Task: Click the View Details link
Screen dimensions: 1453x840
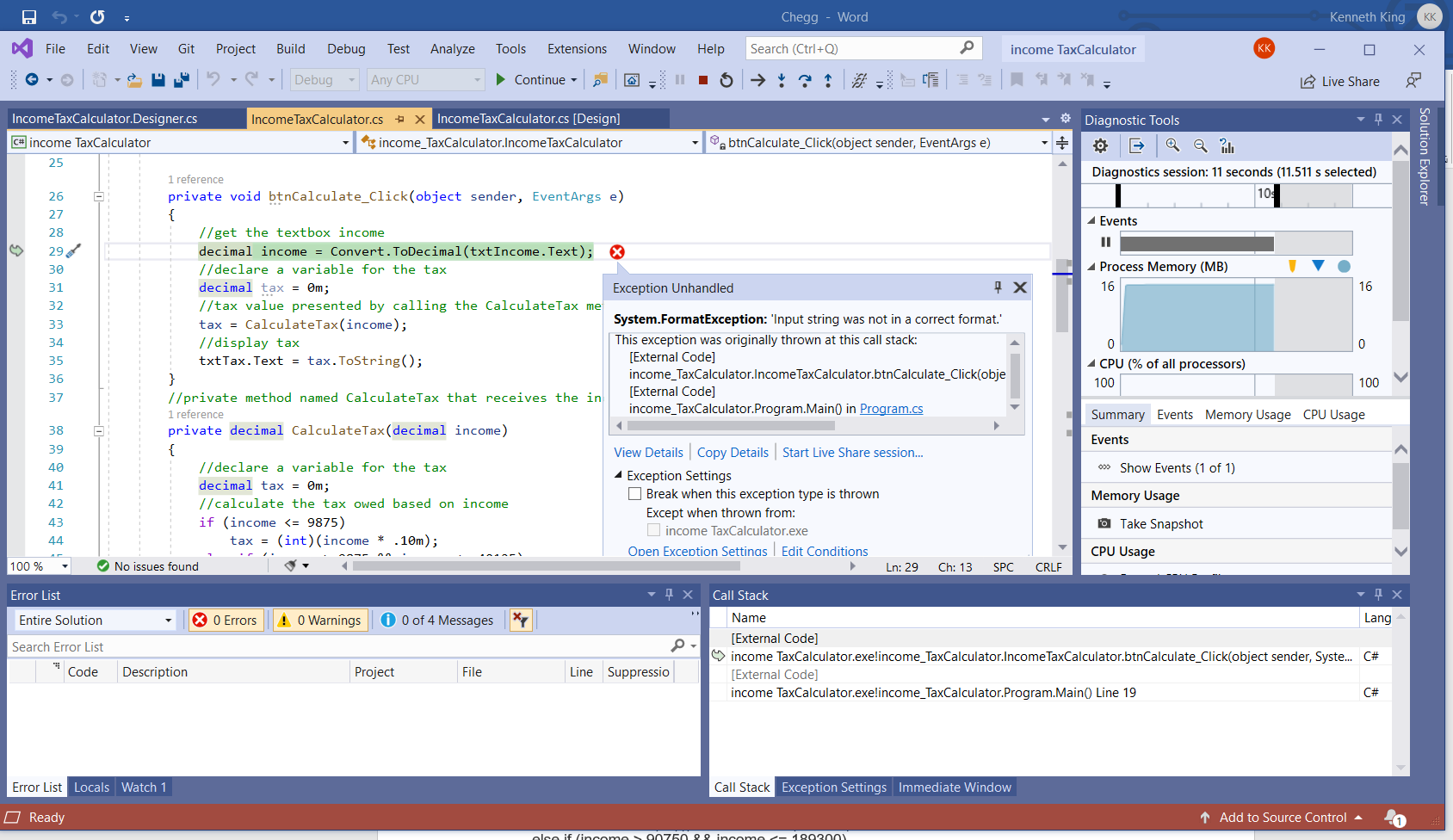Action: [x=648, y=453]
